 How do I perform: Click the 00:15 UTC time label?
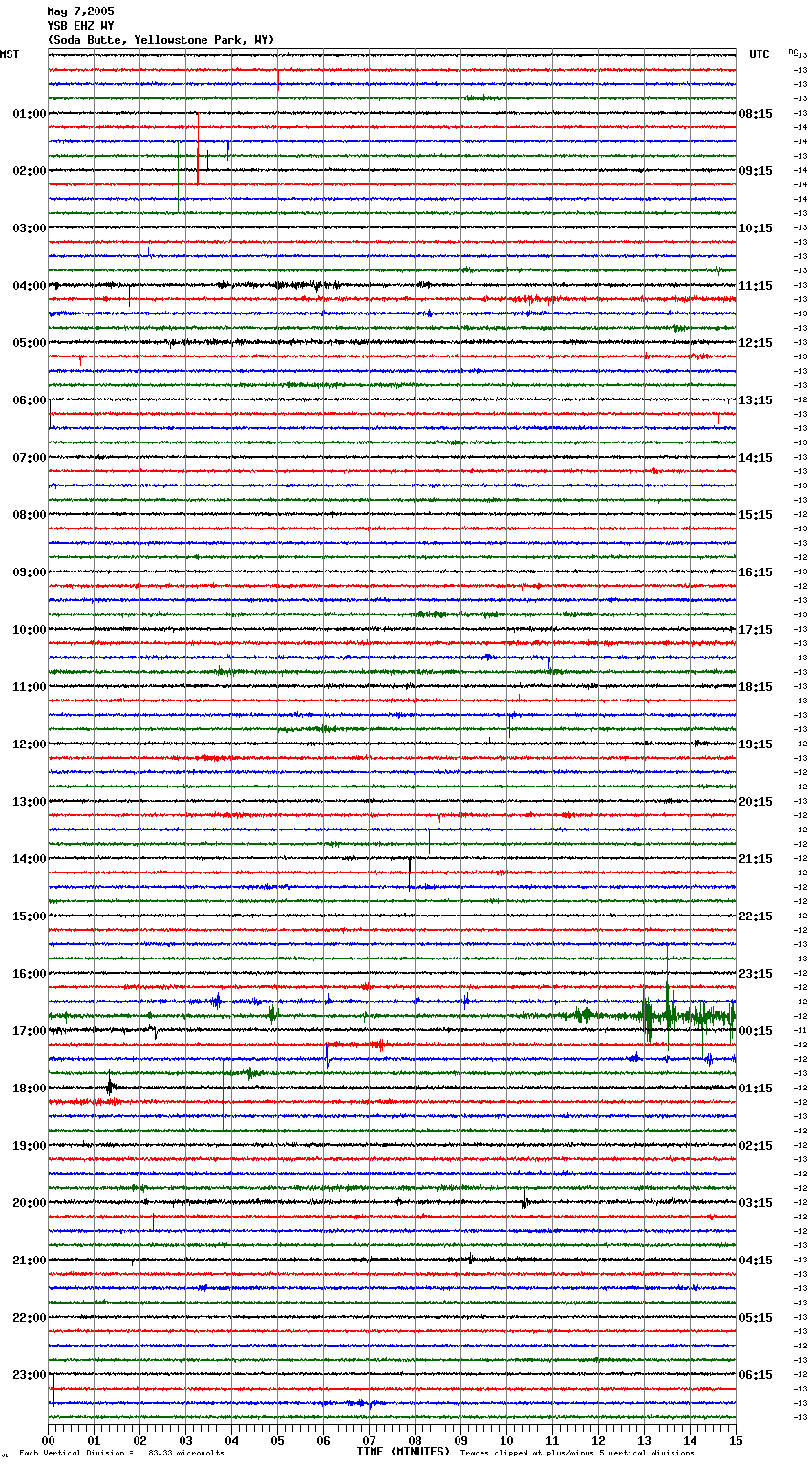click(756, 1031)
